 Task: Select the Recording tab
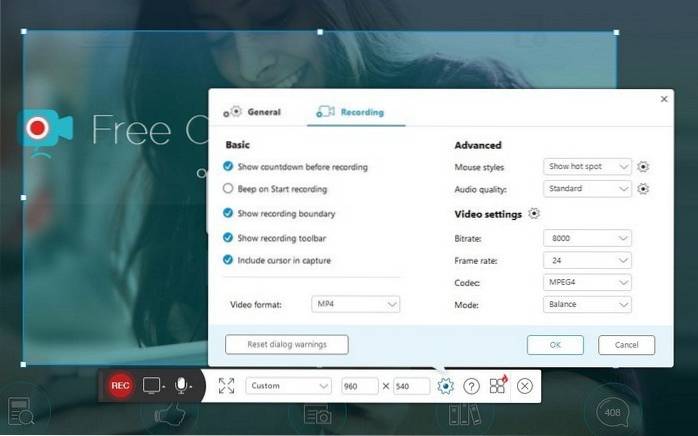[x=350, y=112]
